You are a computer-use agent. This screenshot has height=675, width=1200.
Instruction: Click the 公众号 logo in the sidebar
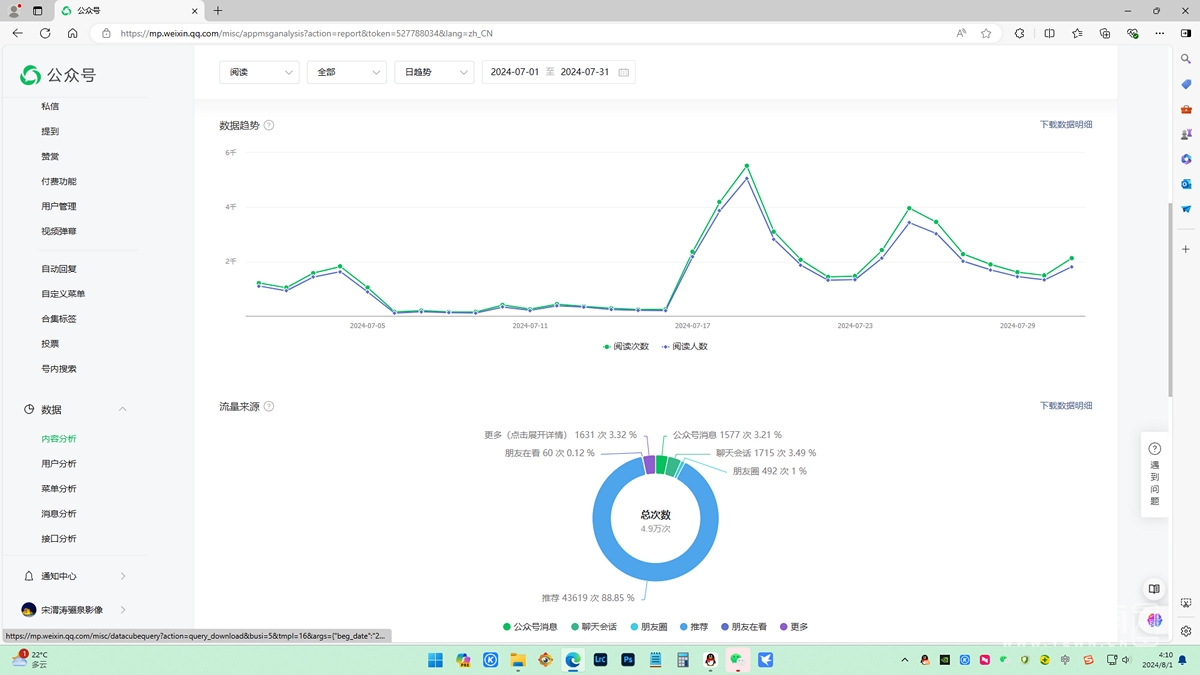[x=58, y=75]
